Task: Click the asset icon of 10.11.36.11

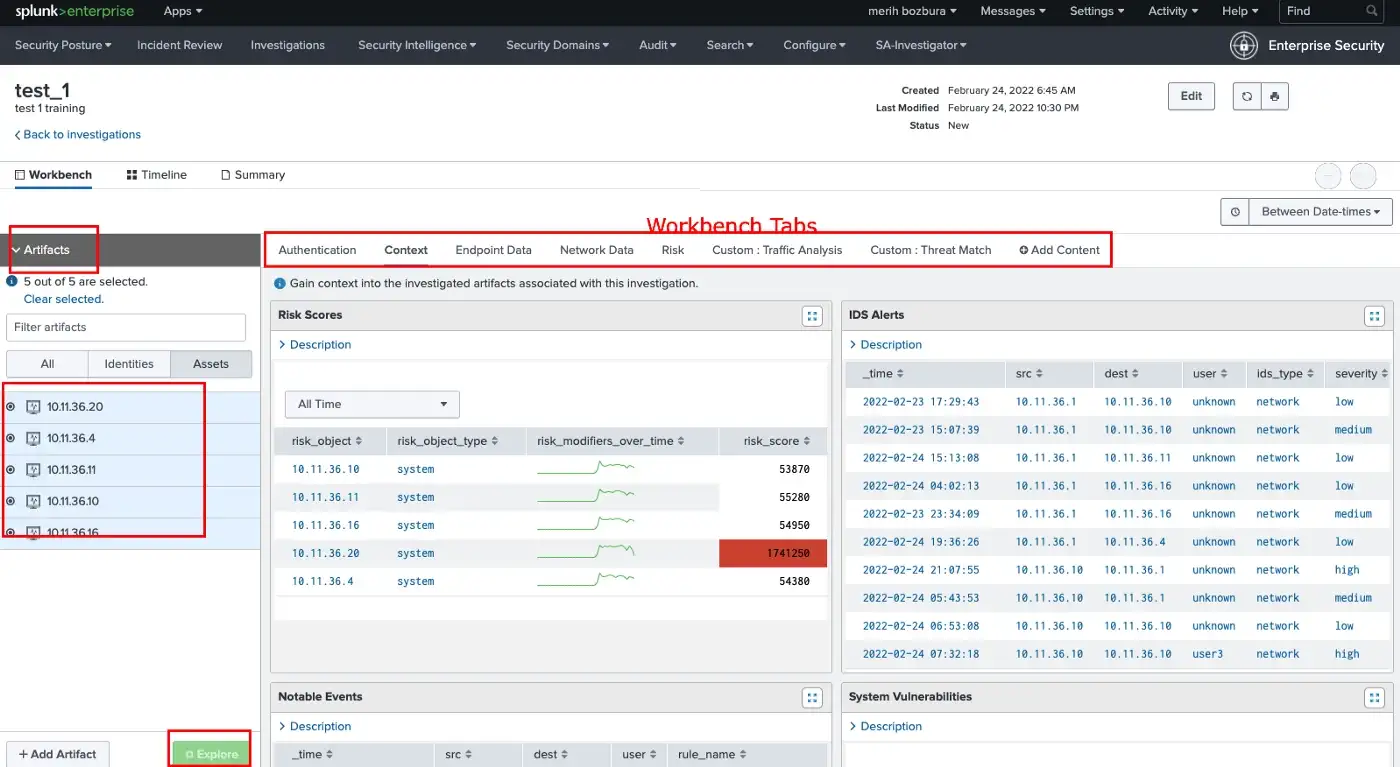Action: 33,470
